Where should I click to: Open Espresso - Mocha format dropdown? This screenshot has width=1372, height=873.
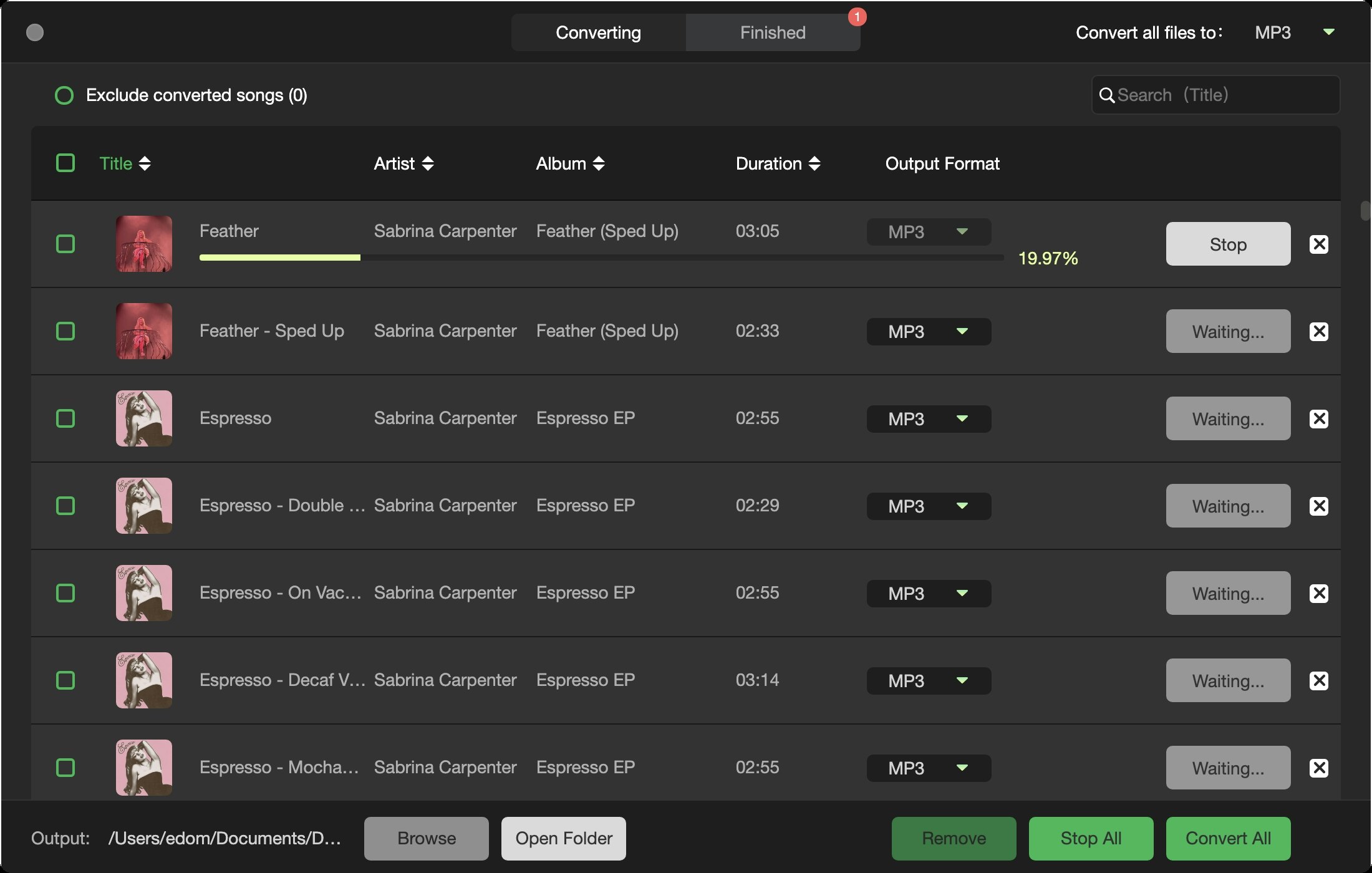click(x=929, y=768)
